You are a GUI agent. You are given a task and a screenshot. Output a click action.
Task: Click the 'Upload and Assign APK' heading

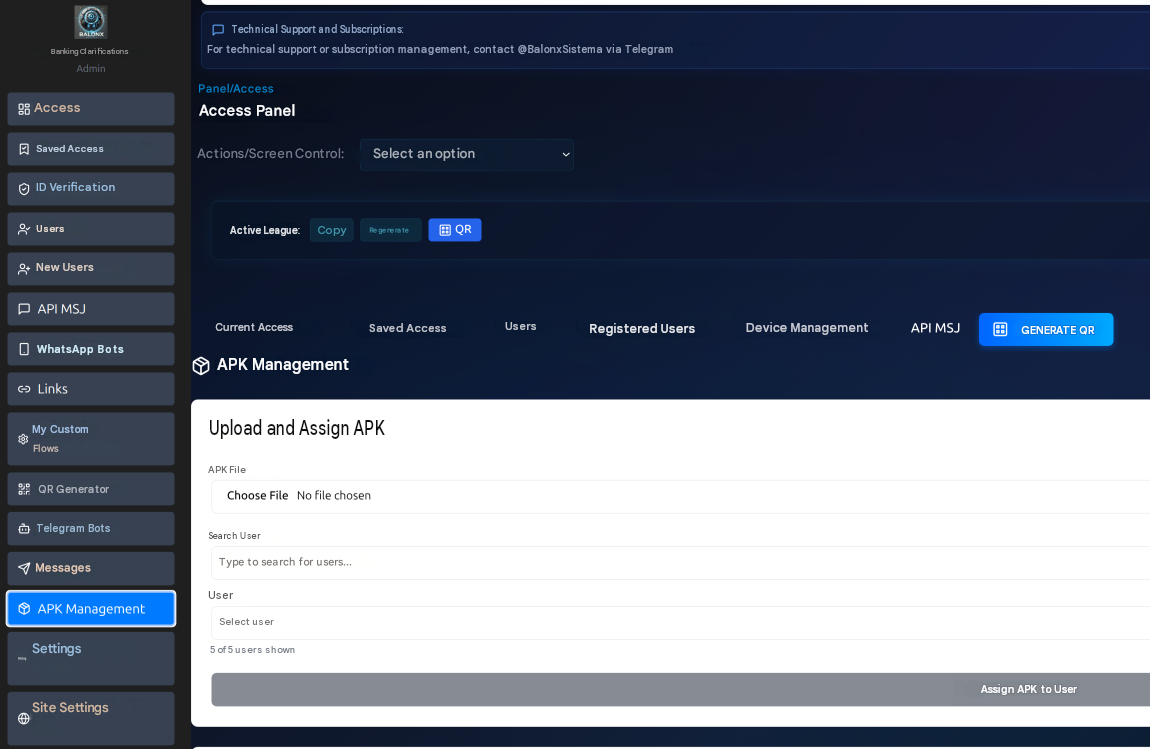coord(296,428)
